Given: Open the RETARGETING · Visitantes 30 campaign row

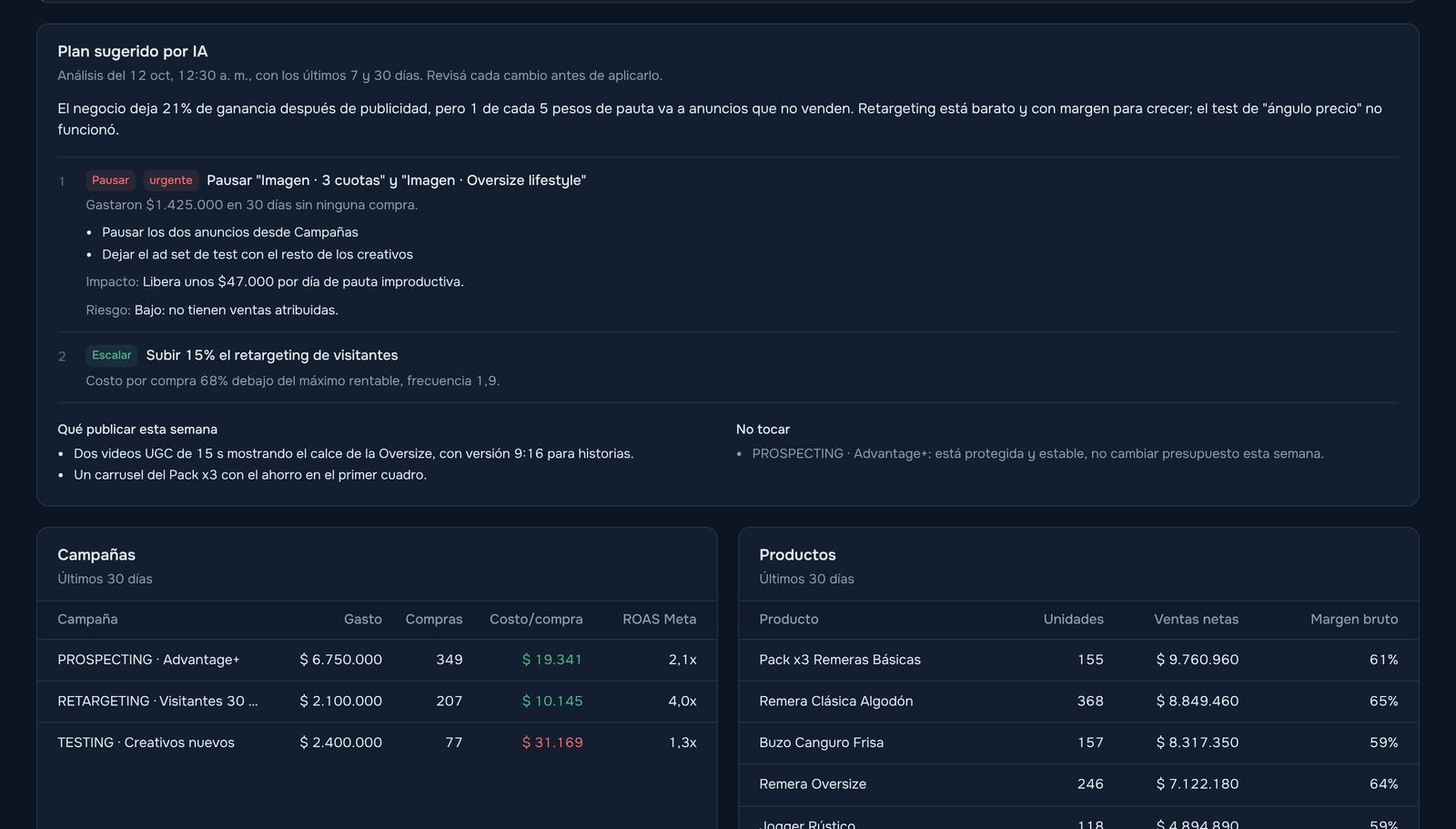Looking at the screenshot, I should (377, 702).
